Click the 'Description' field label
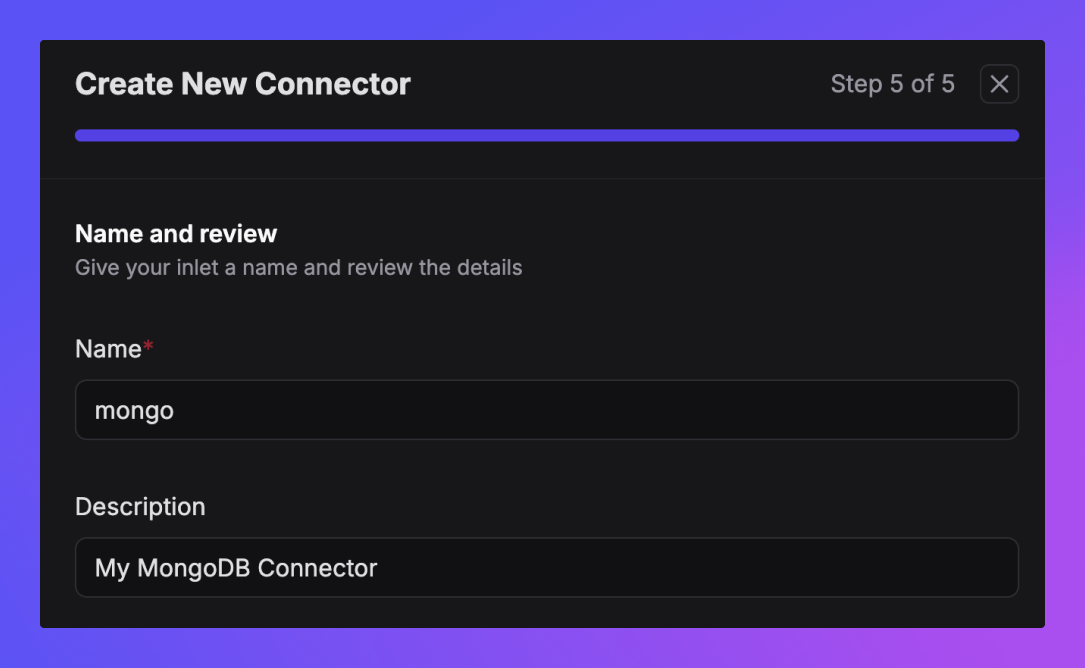This screenshot has height=668, width=1085. point(140,507)
